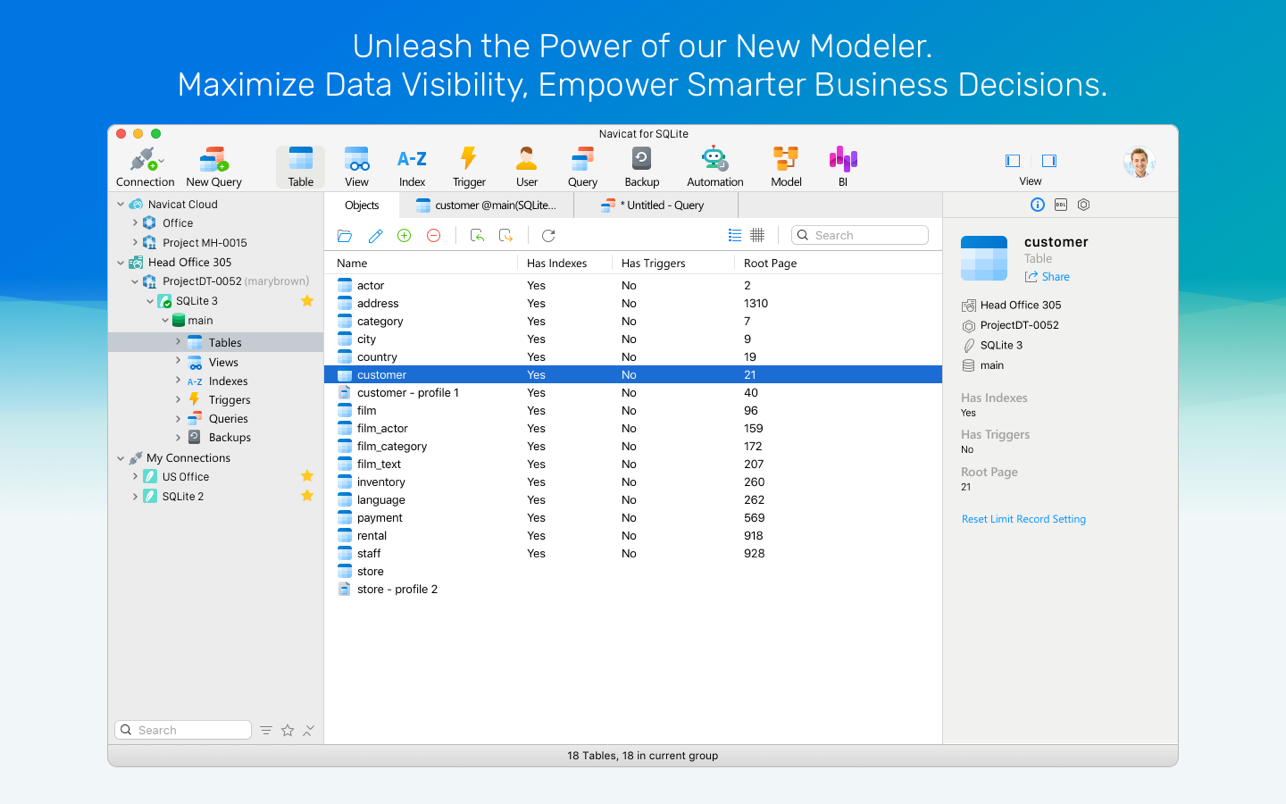Click the design table pencil icon
This screenshot has width=1286, height=804.
[x=375, y=235]
